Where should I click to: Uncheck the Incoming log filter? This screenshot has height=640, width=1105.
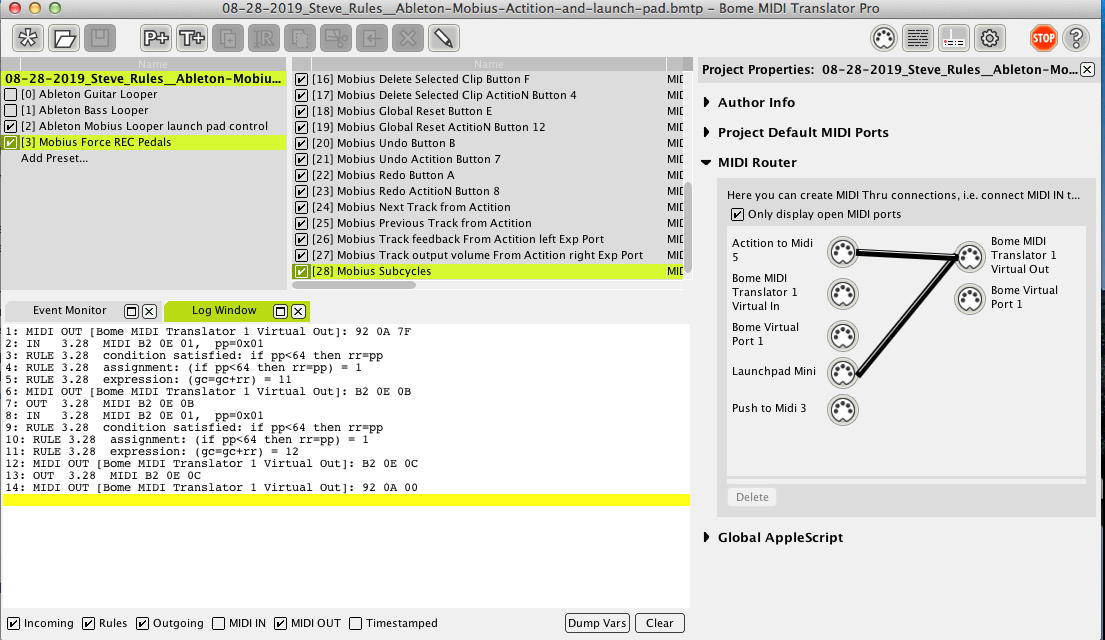click(x=13, y=623)
